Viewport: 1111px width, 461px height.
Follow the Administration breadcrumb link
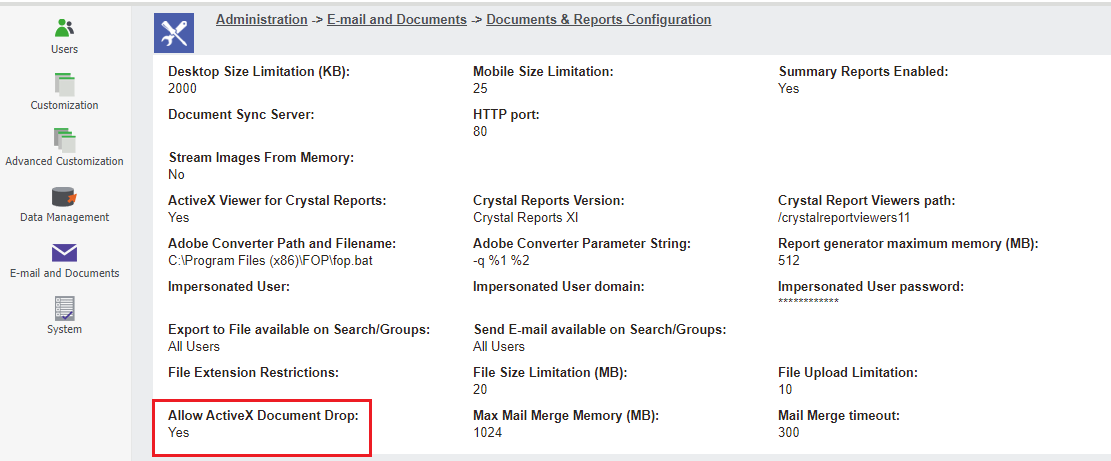point(261,20)
